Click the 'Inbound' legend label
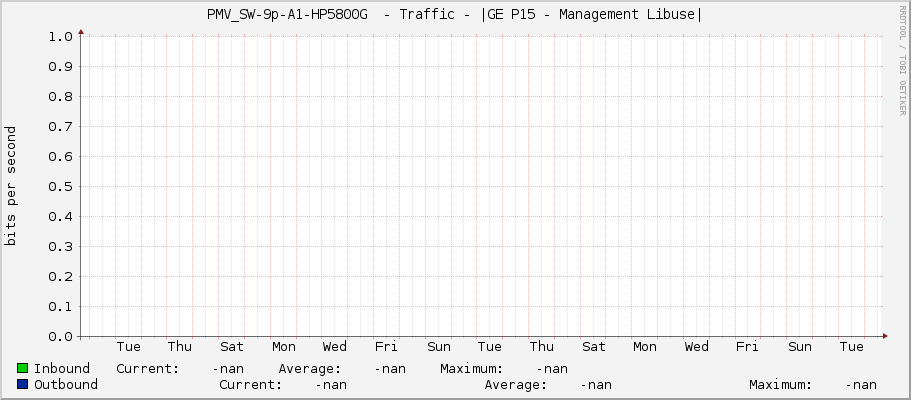911x400 pixels. (62, 369)
